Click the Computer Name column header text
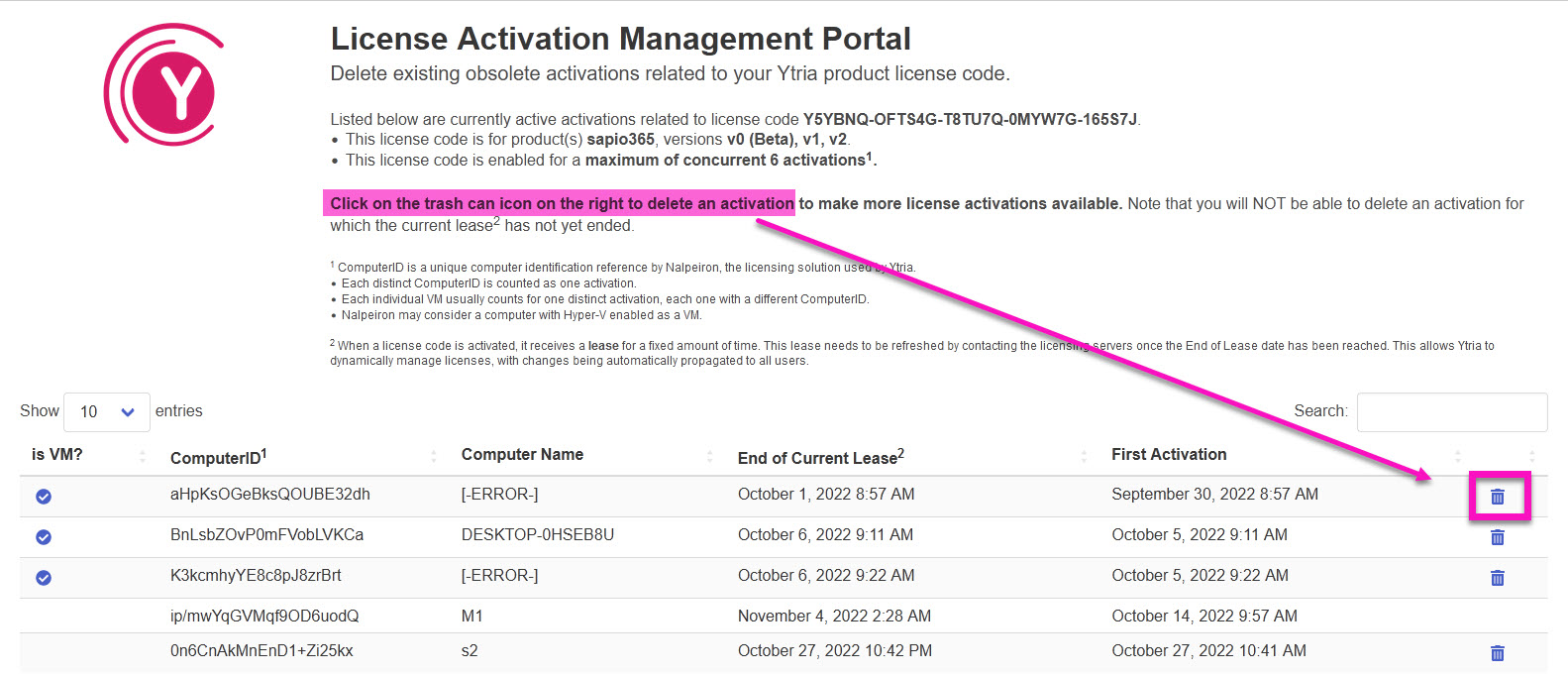 click(x=522, y=455)
